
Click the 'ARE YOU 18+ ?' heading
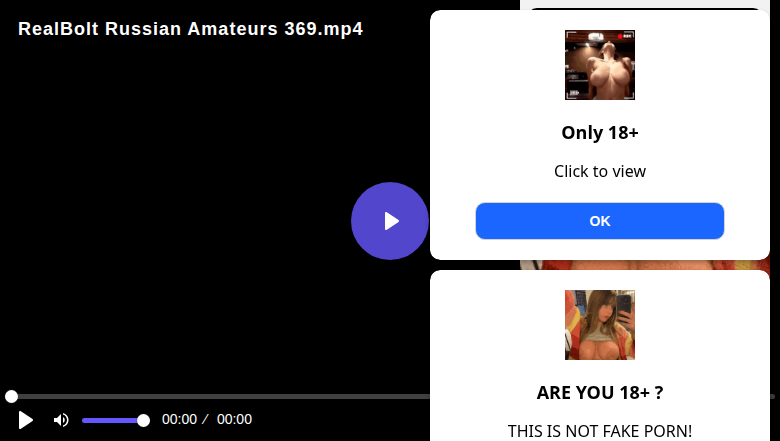[600, 393]
